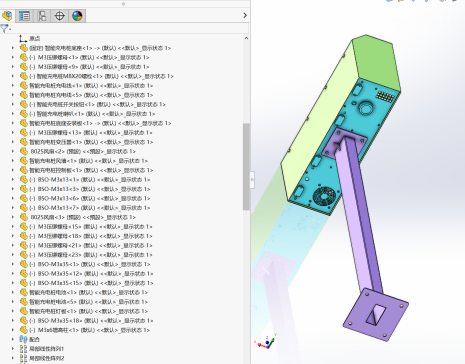Open the DisplayManager color-ball tab
Screen dimensions: 465x364
click(77, 16)
